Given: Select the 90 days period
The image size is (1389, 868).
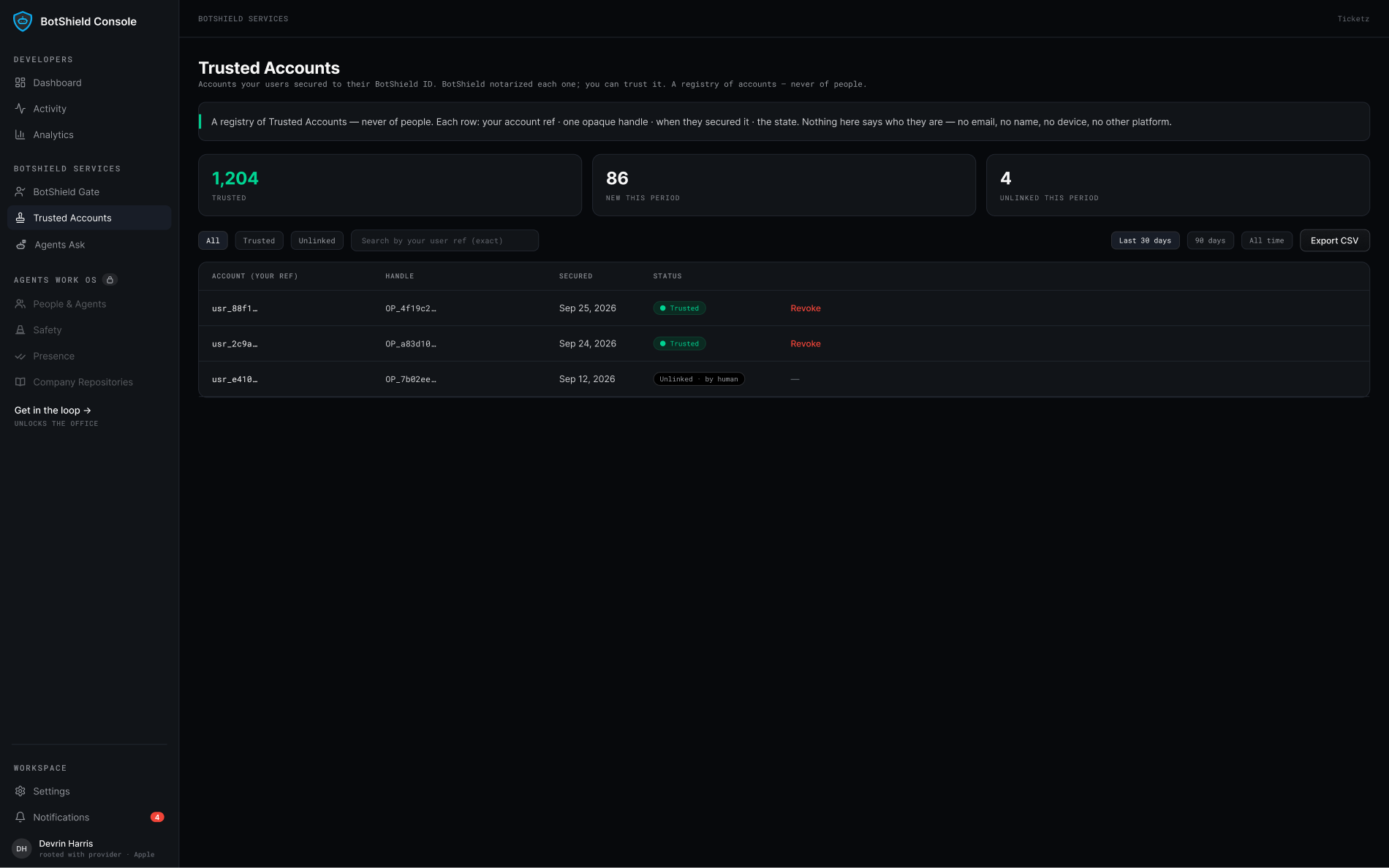Looking at the screenshot, I should [x=1210, y=240].
